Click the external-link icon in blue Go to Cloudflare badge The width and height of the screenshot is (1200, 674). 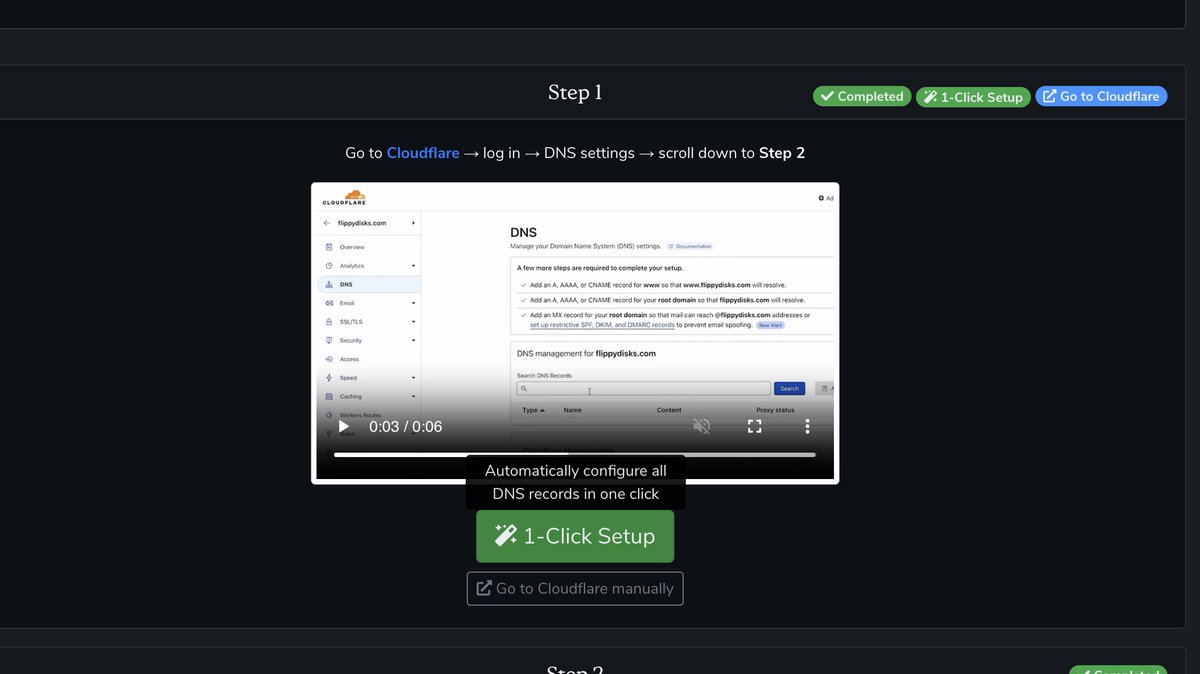[x=1049, y=96]
